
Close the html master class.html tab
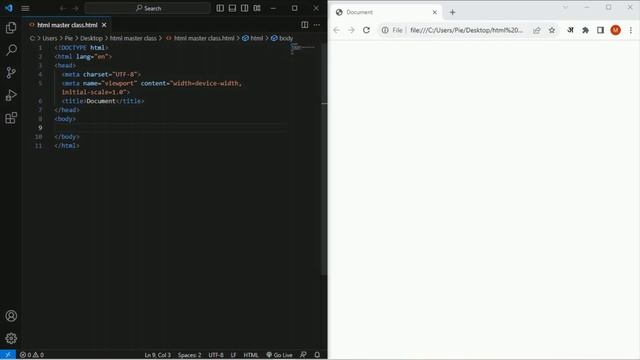pos(104,25)
